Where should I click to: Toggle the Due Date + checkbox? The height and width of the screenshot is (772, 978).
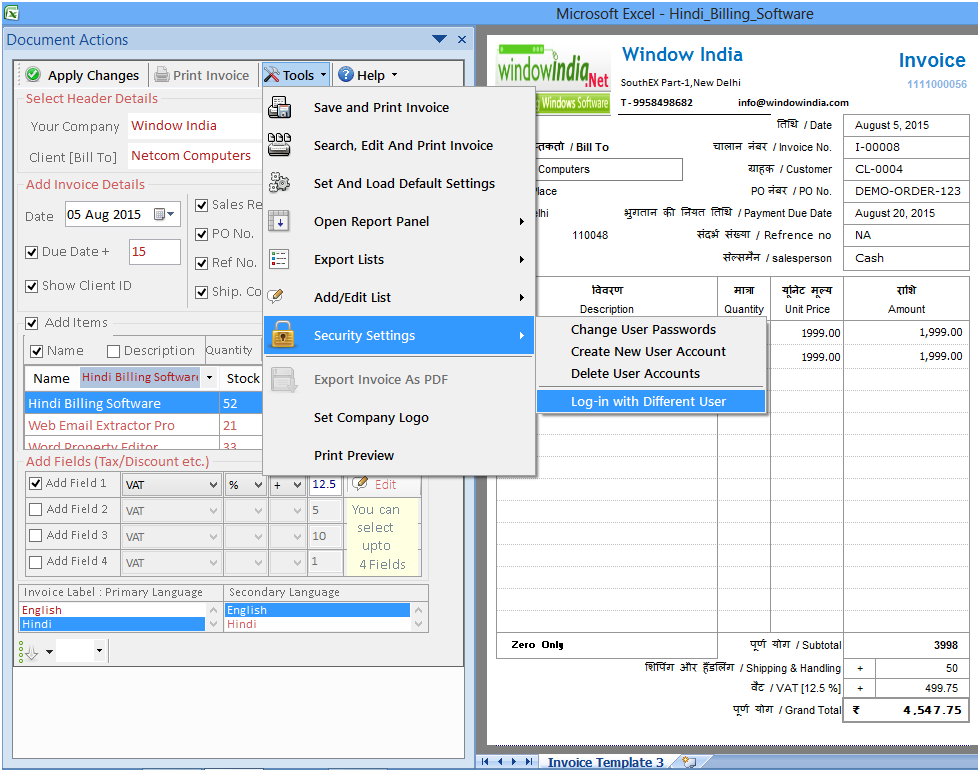click(x=31, y=252)
